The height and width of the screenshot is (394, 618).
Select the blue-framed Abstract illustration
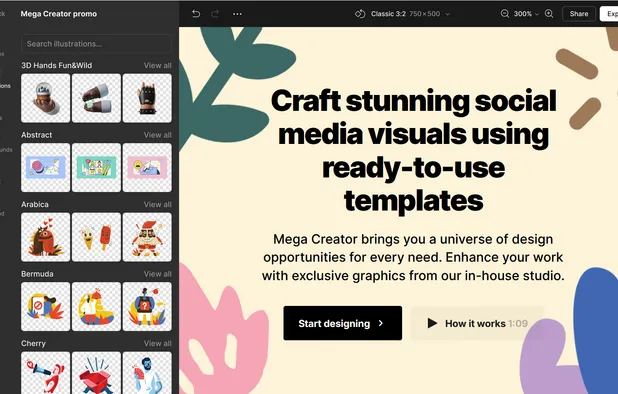[x=46, y=167]
